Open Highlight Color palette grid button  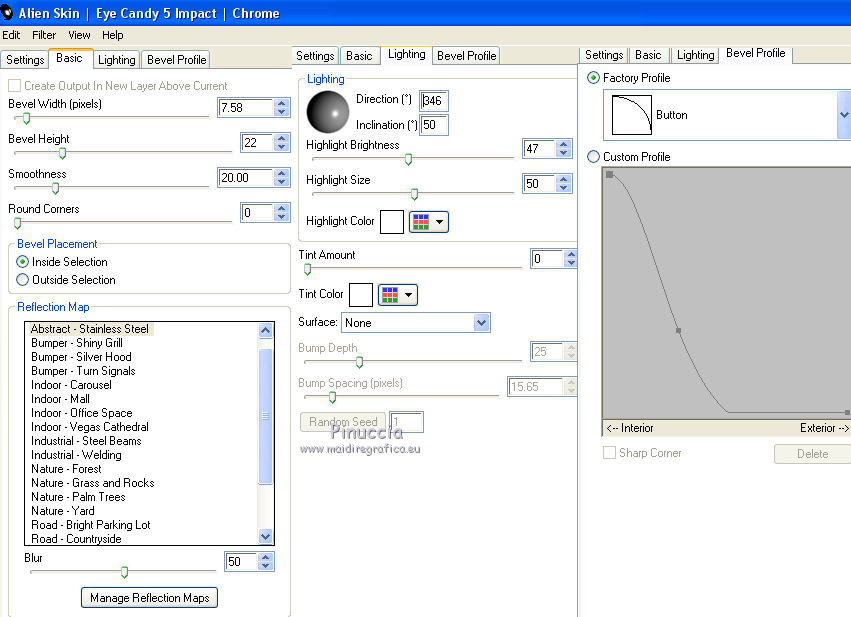click(x=429, y=222)
